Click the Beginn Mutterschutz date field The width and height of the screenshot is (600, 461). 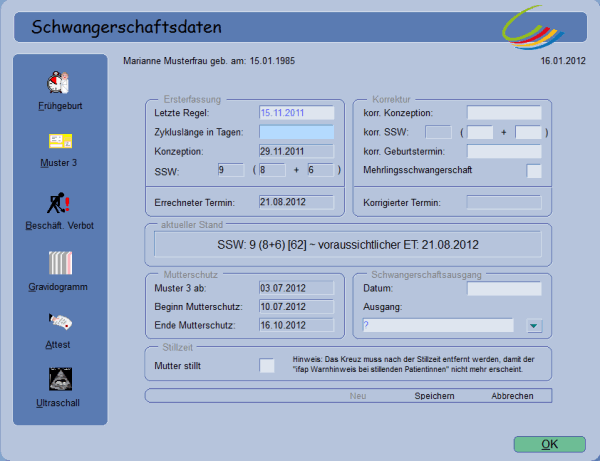[x=297, y=306]
